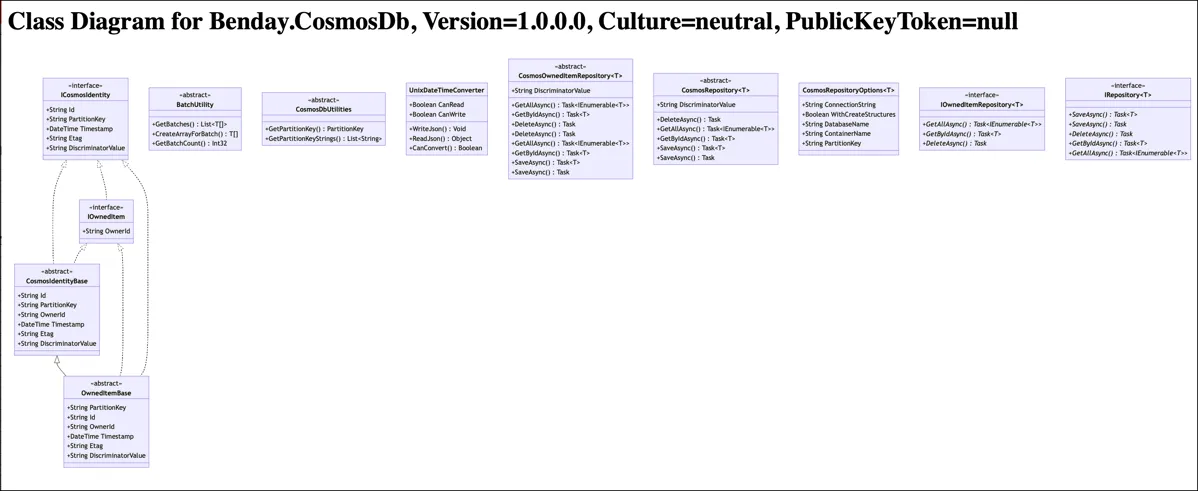Viewport: 1198px width, 491px height.
Task: Select SaveAsync() : Task<T> in IRepository<T>
Action: (x=1102, y=115)
